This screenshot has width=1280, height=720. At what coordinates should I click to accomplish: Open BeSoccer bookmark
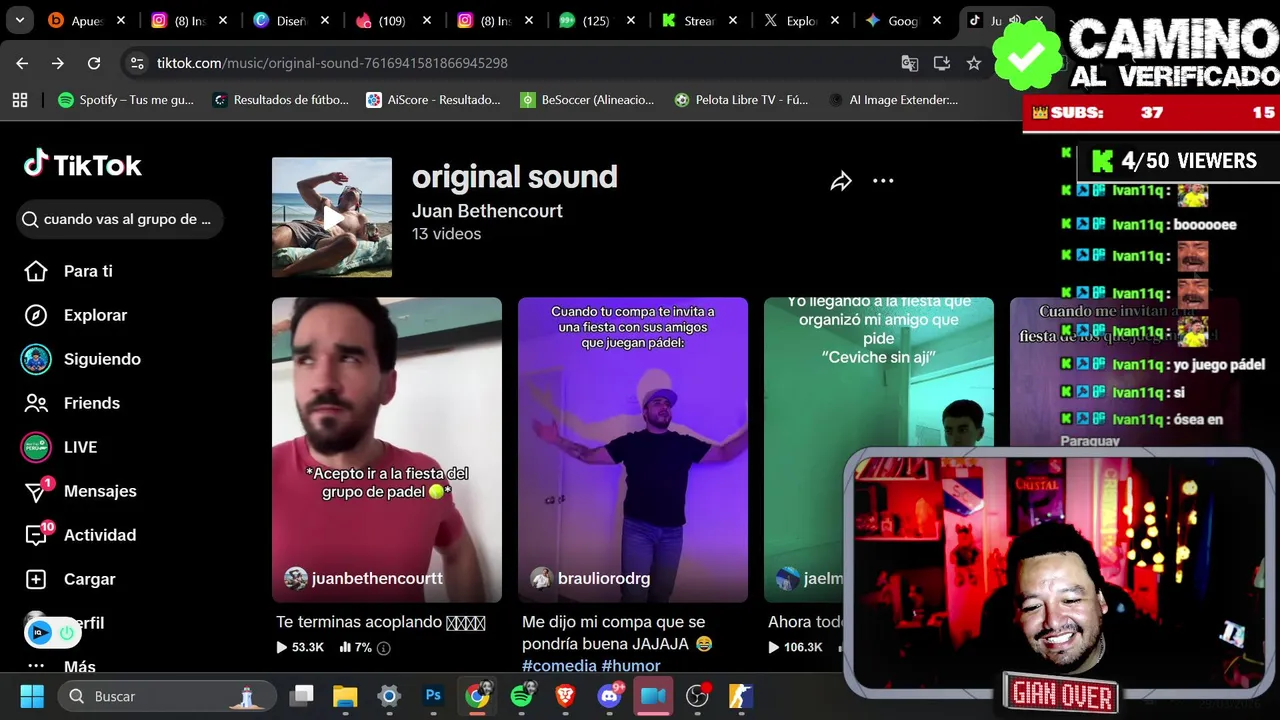click(587, 99)
